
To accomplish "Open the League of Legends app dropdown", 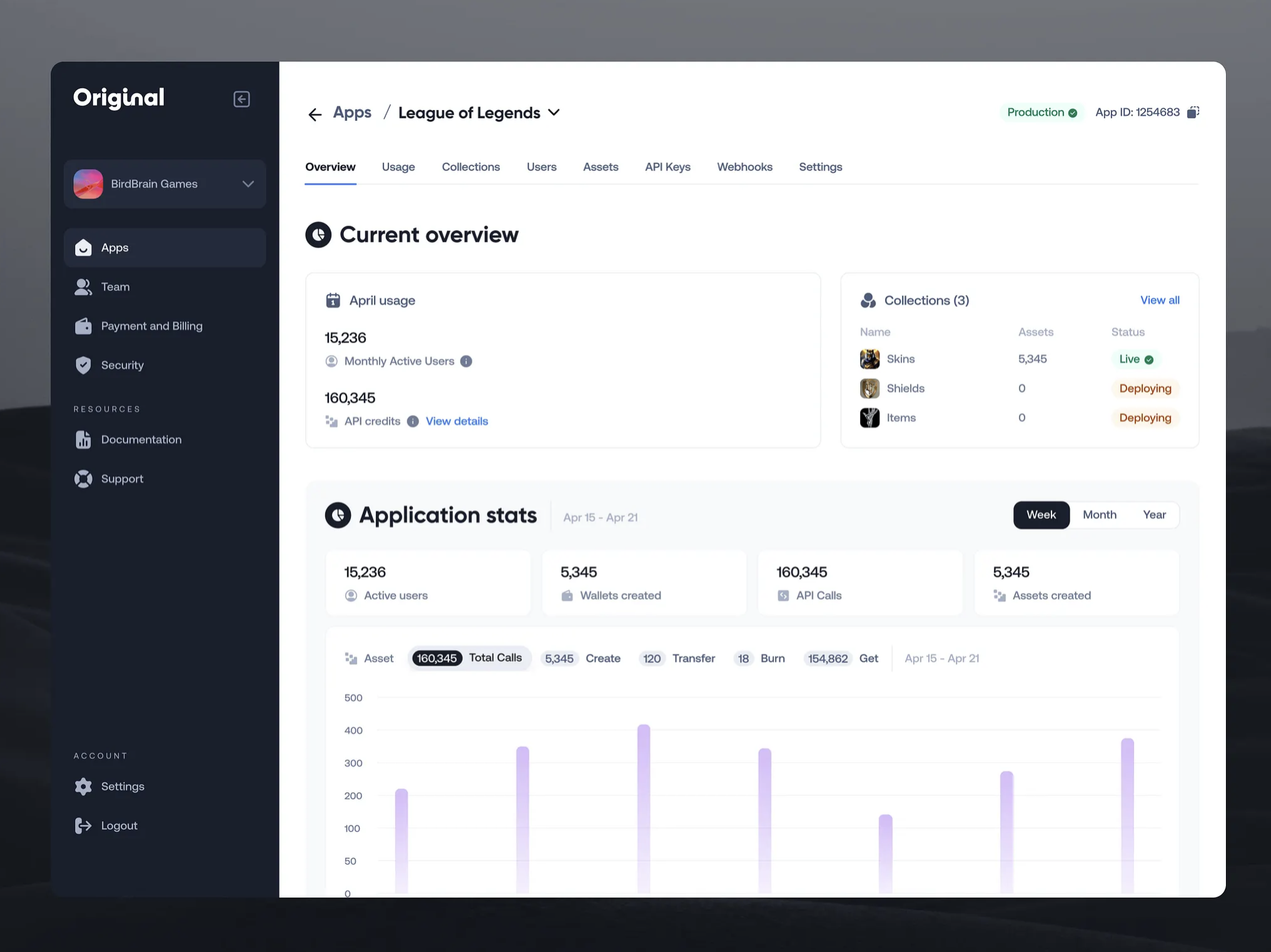I will point(554,113).
